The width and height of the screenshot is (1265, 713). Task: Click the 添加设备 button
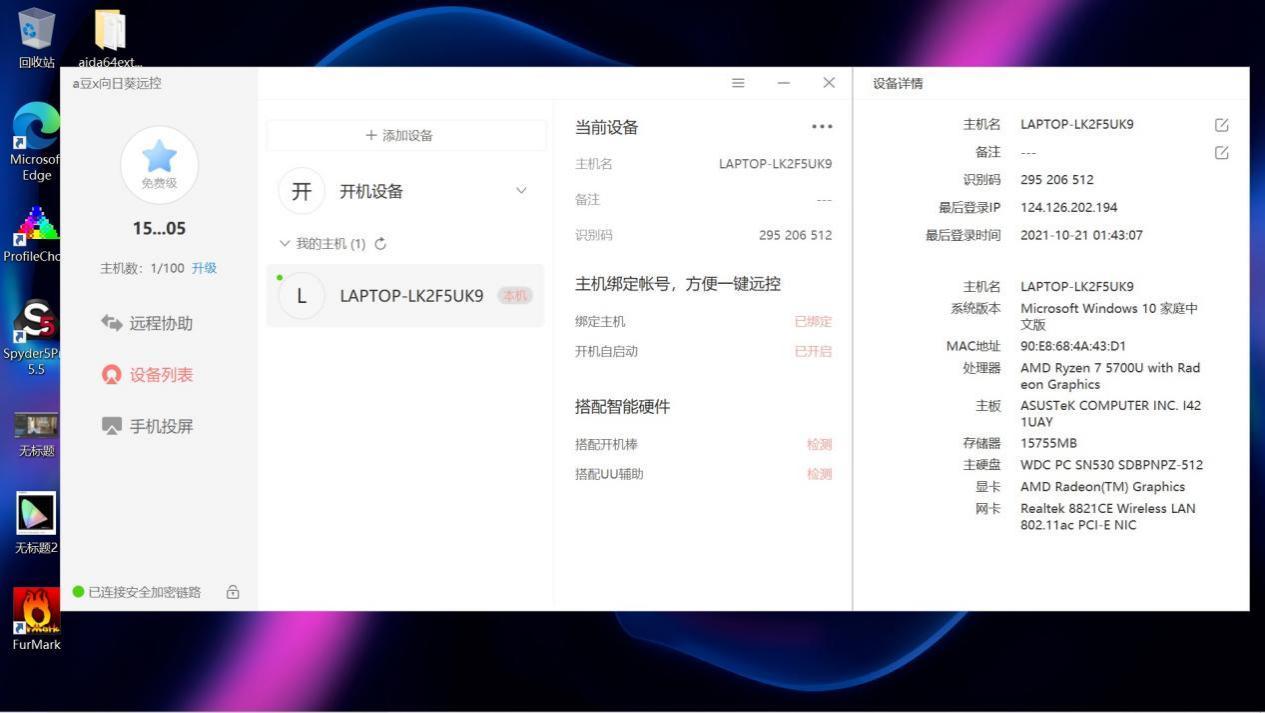(x=404, y=135)
